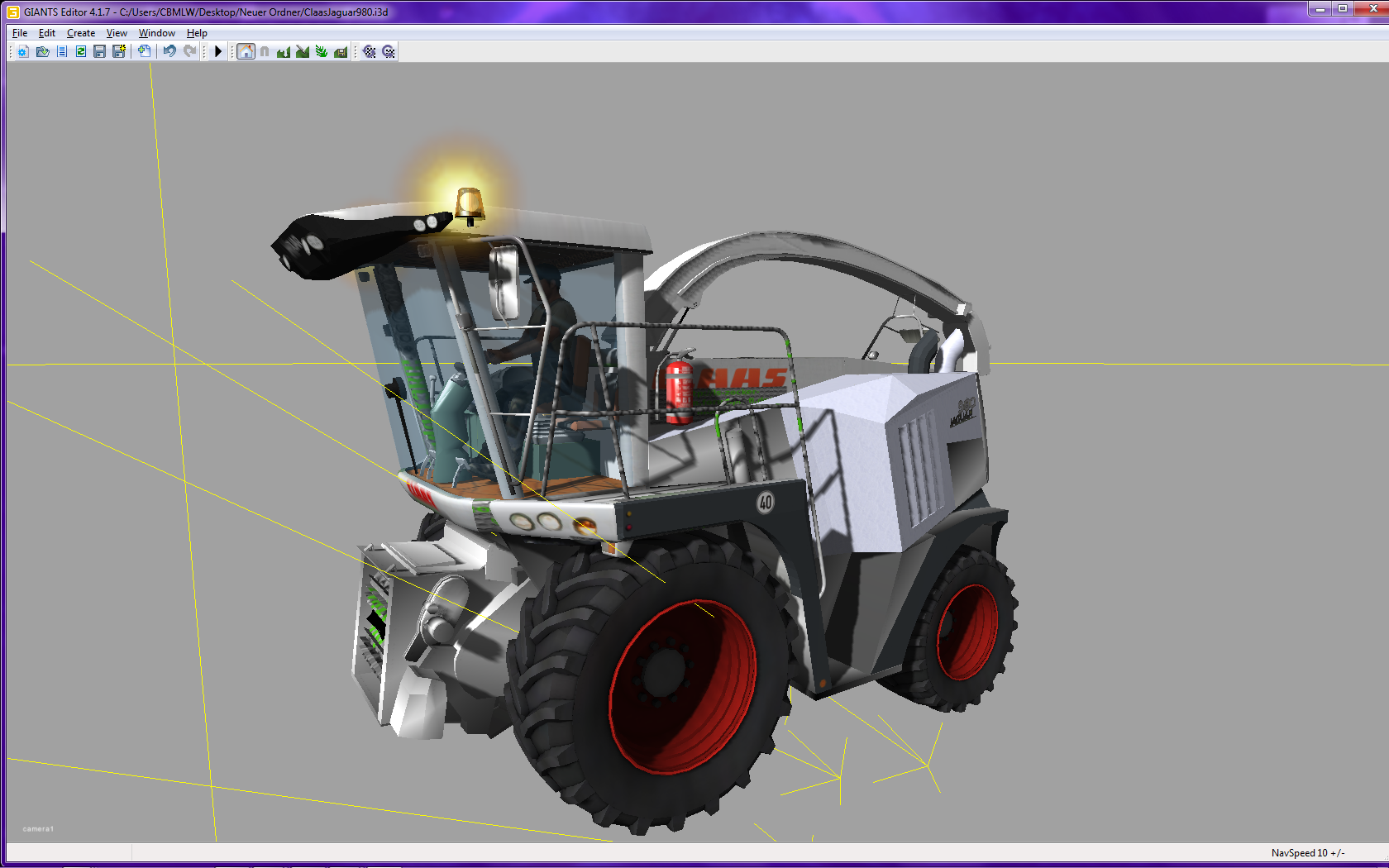
Task: Open the Edit menu
Action: pos(47,33)
